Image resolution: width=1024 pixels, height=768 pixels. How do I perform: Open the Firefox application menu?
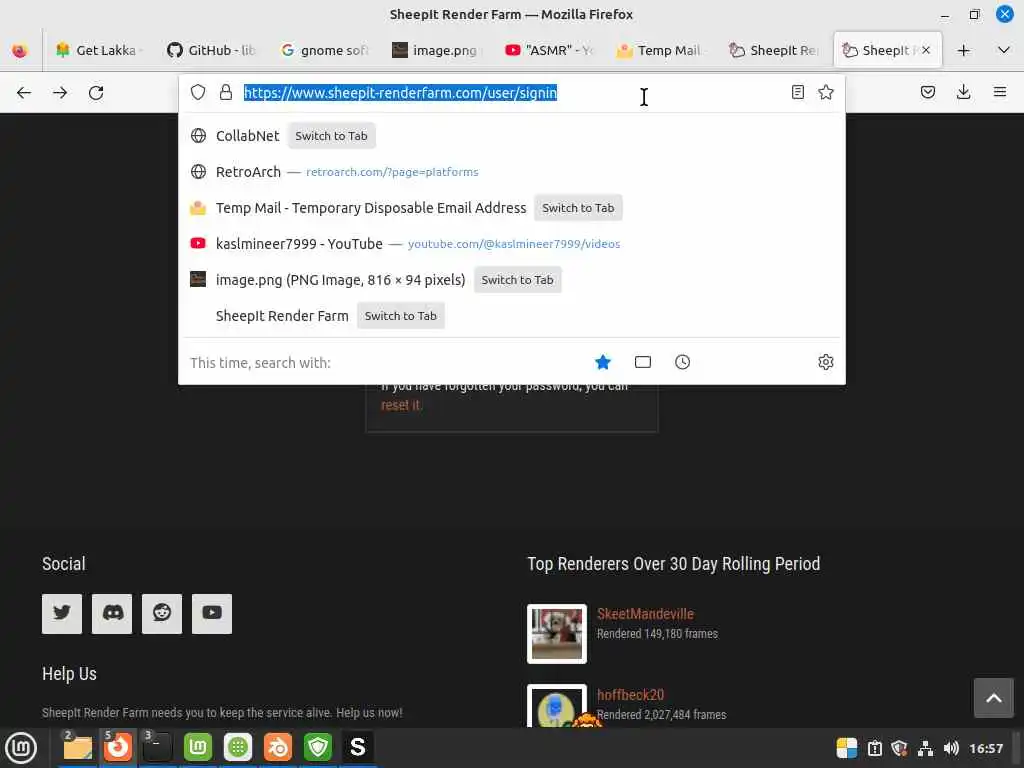click(999, 92)
